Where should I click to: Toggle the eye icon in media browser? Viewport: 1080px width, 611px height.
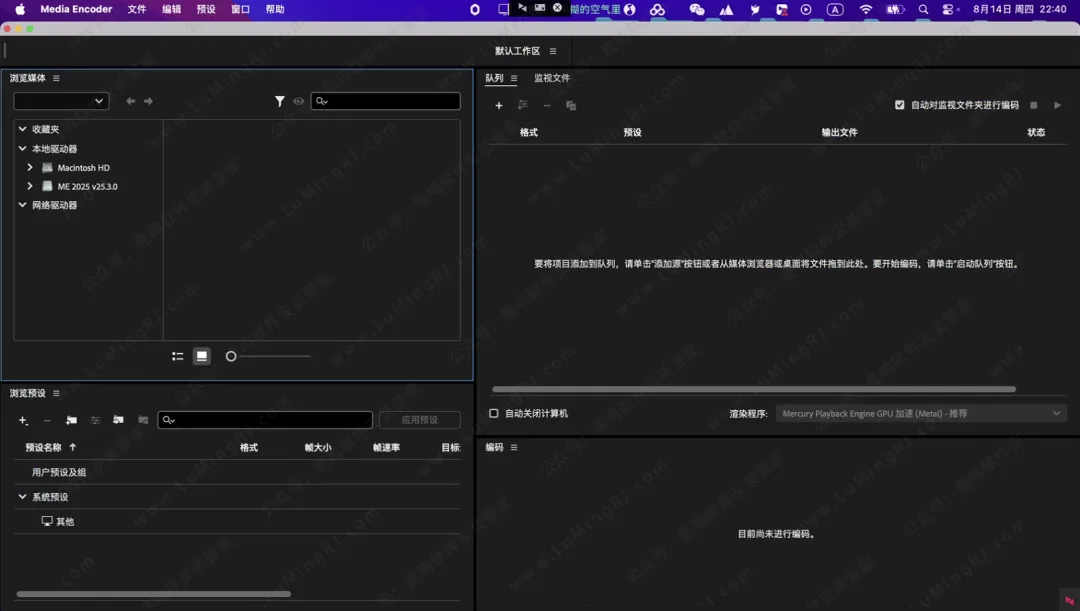298,101
